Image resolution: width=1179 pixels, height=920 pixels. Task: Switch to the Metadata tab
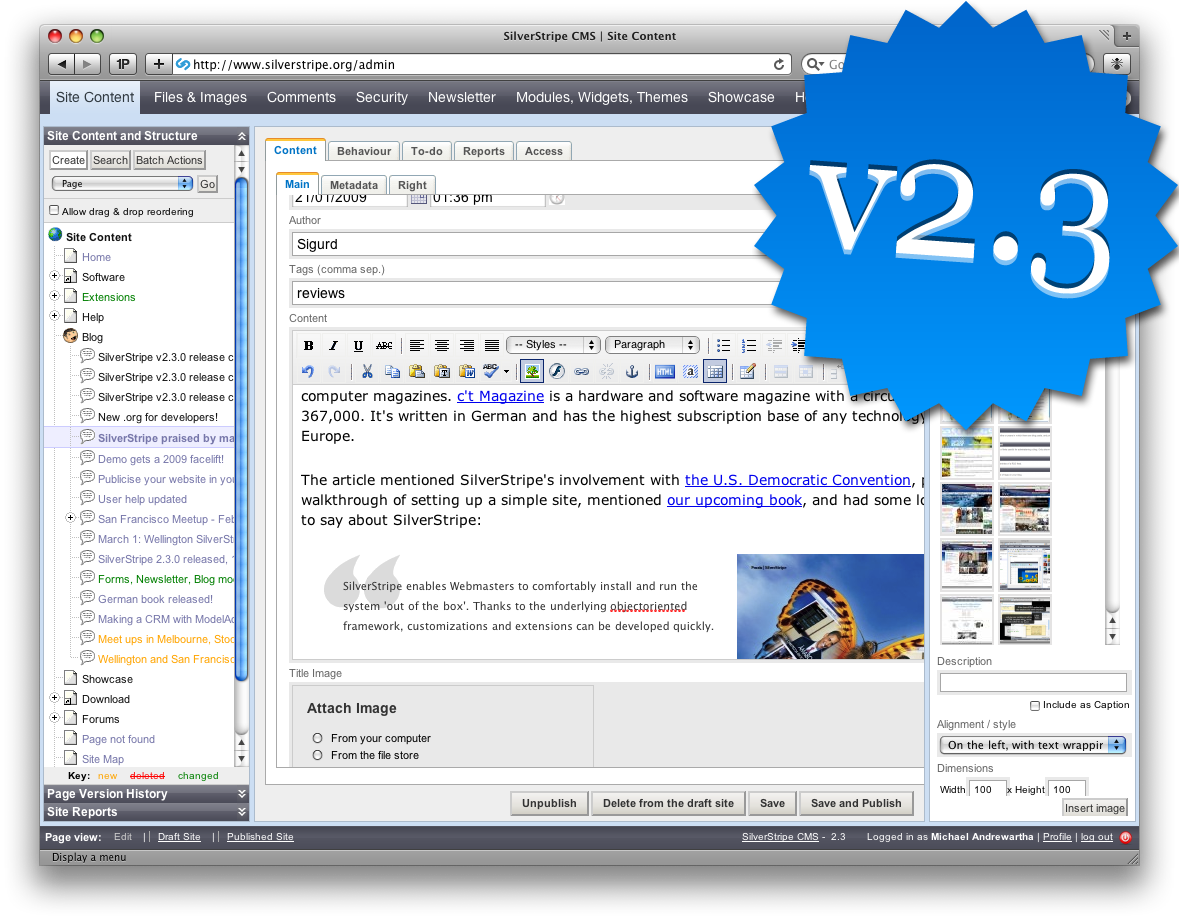coord(353,184)
